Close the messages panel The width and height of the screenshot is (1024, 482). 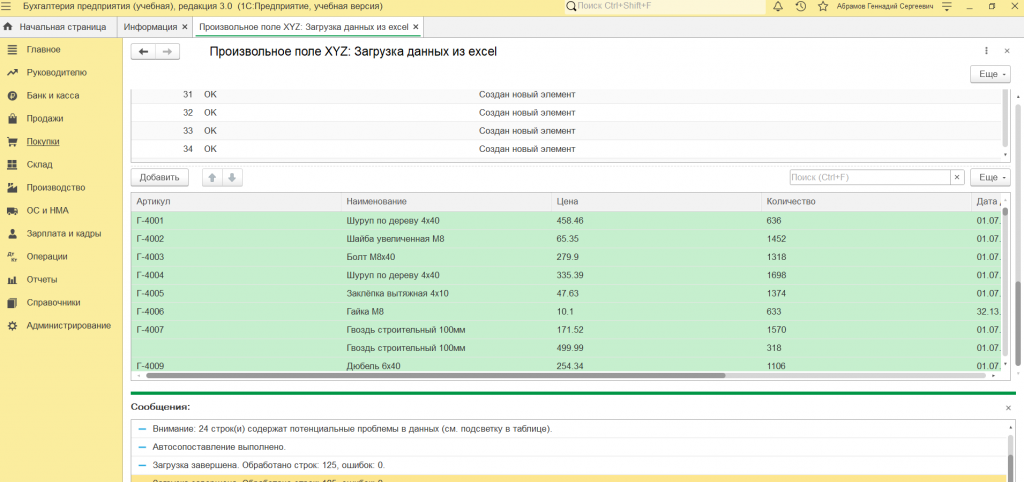pyautogui.click(x=1008, y=408)
